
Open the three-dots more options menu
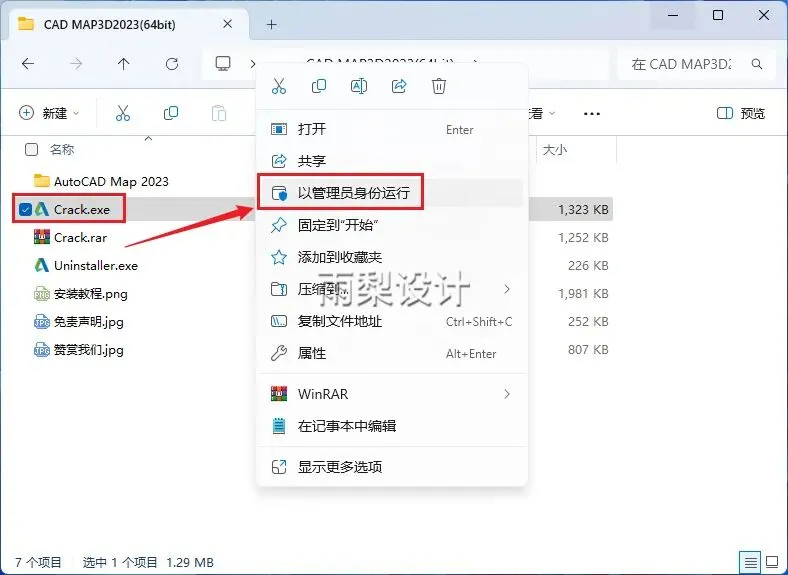[x=592, y=114]
